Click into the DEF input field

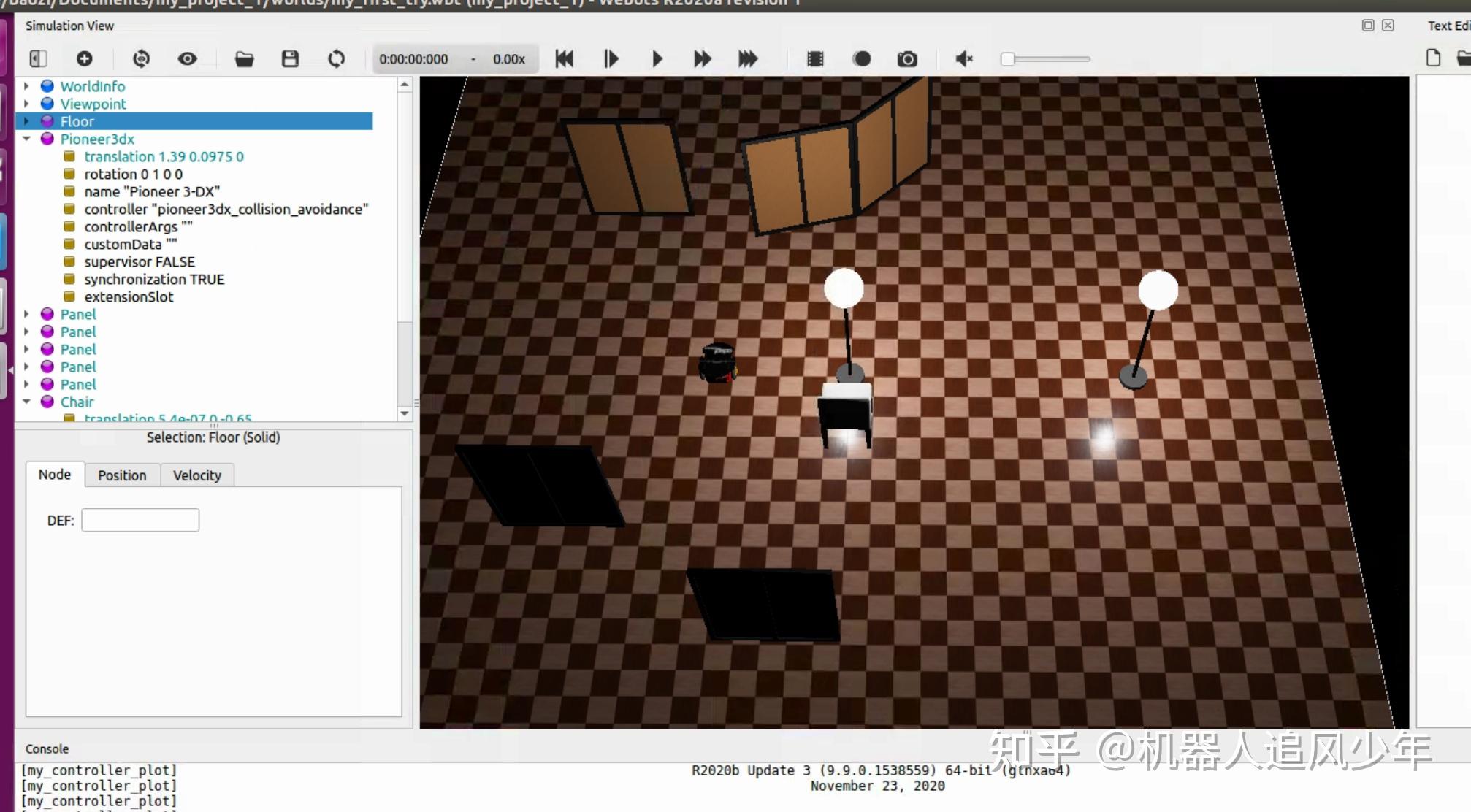coord(140,520)
